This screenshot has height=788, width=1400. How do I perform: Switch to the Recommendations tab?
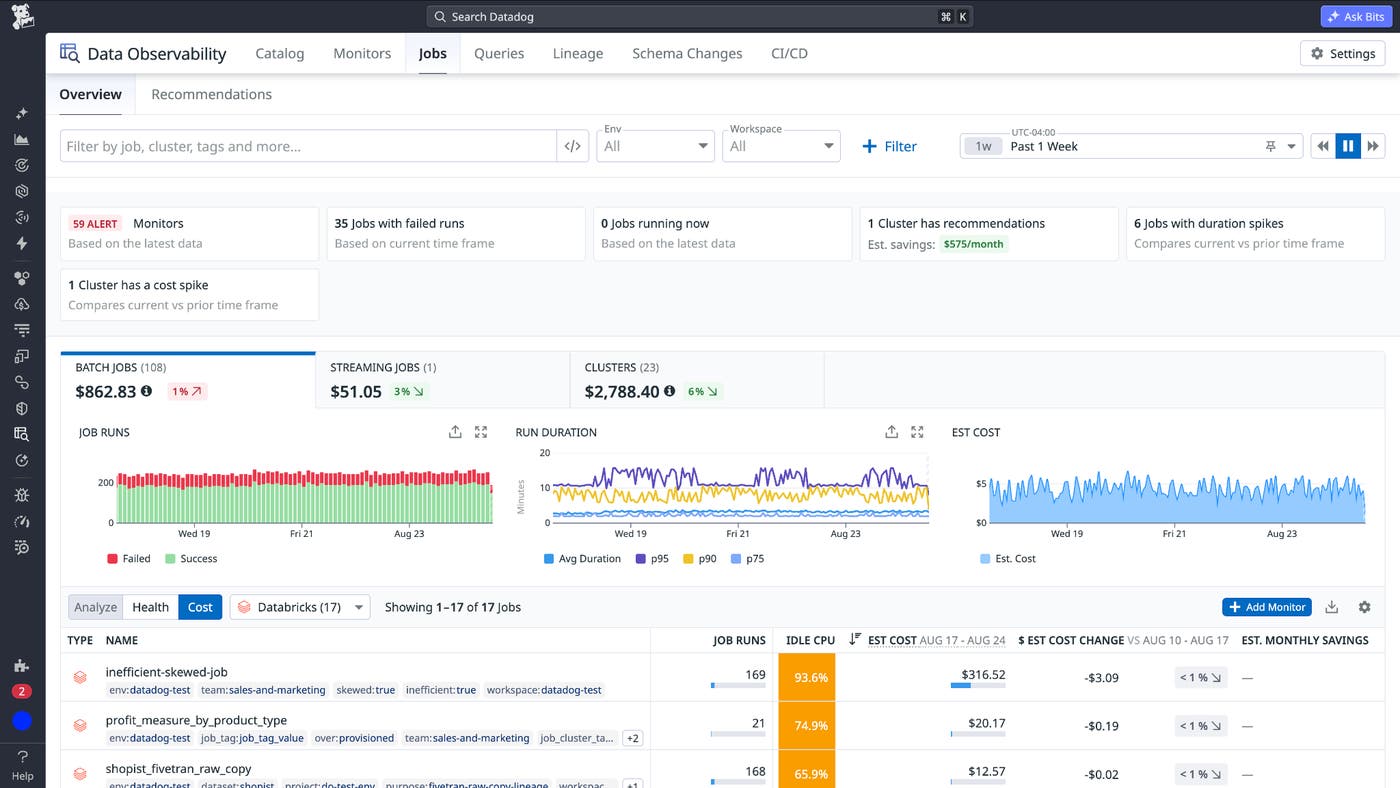(211, 94)
